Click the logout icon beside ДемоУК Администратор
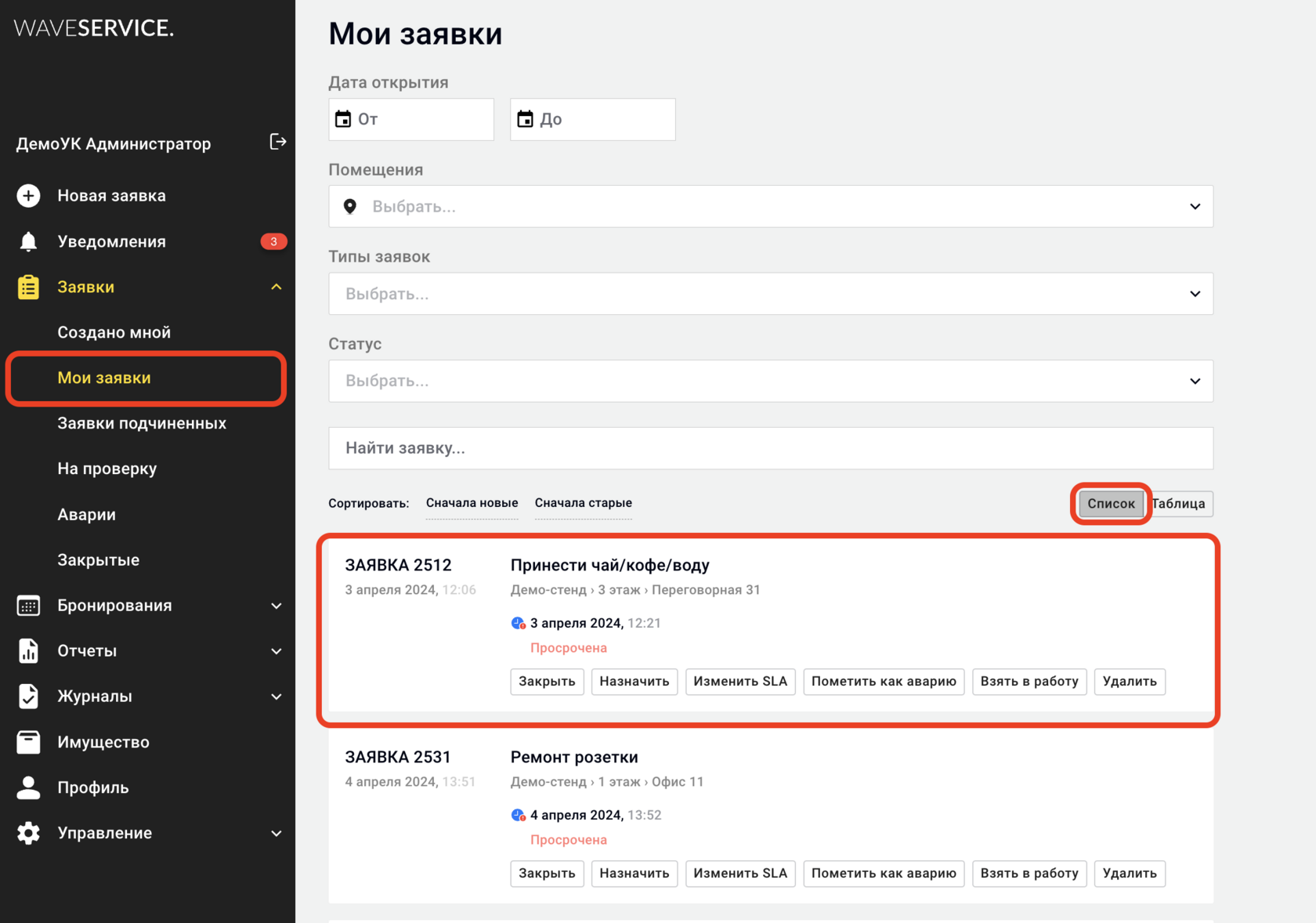The image size is (1316, 923). coord(277,142)
